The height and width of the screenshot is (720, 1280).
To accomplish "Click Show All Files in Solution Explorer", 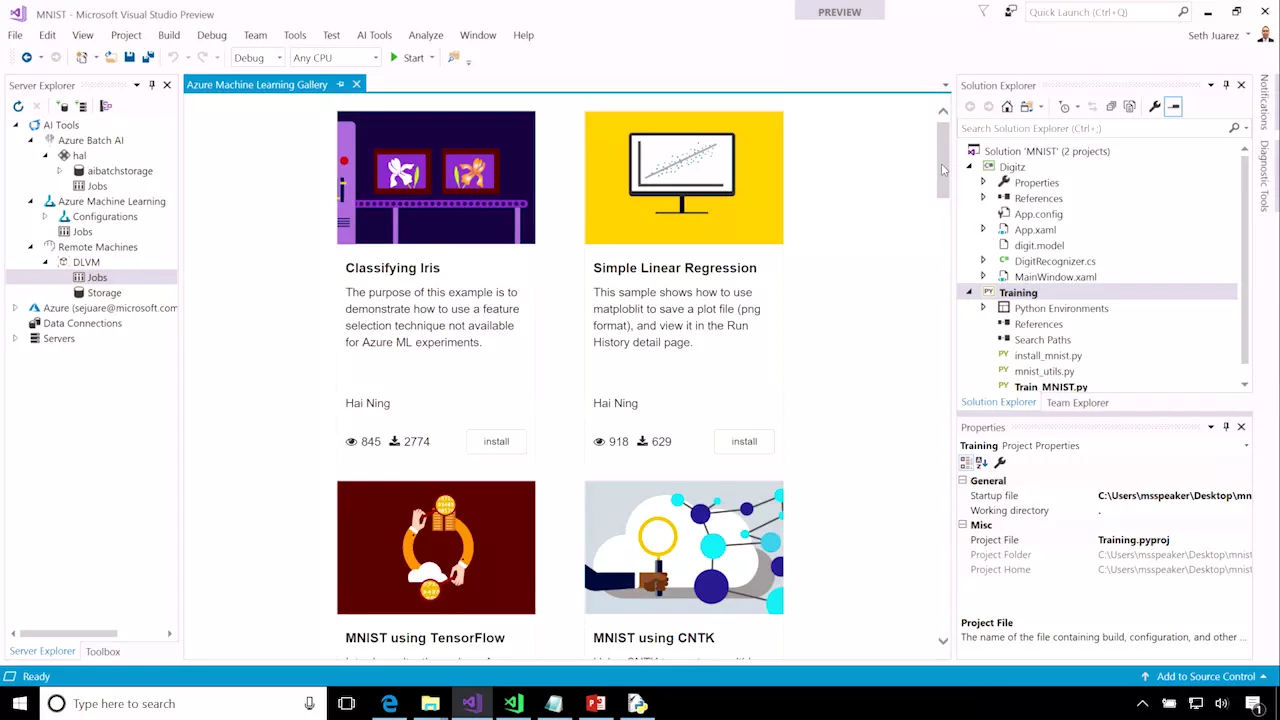I will 1130,106.
